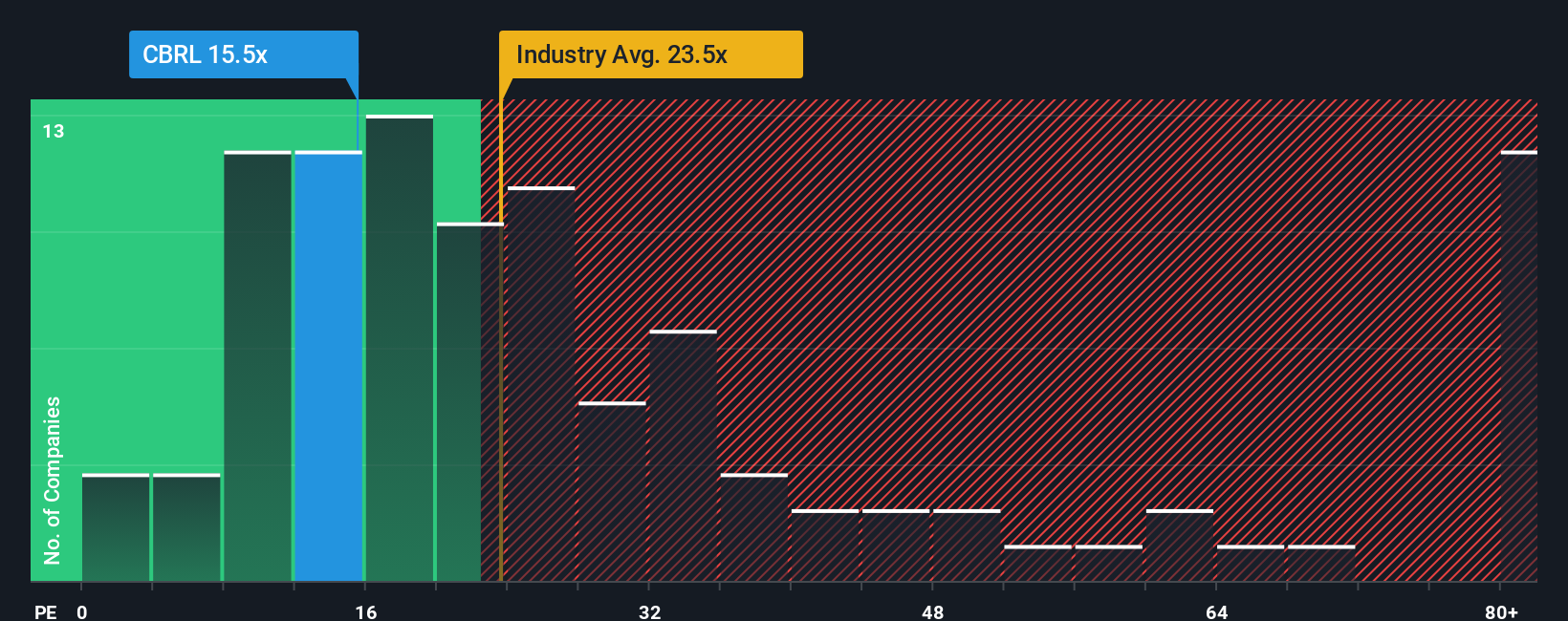Click the x-axis tick label 64
Viewport: 1568px width, 621px height.
(1216, 611)
